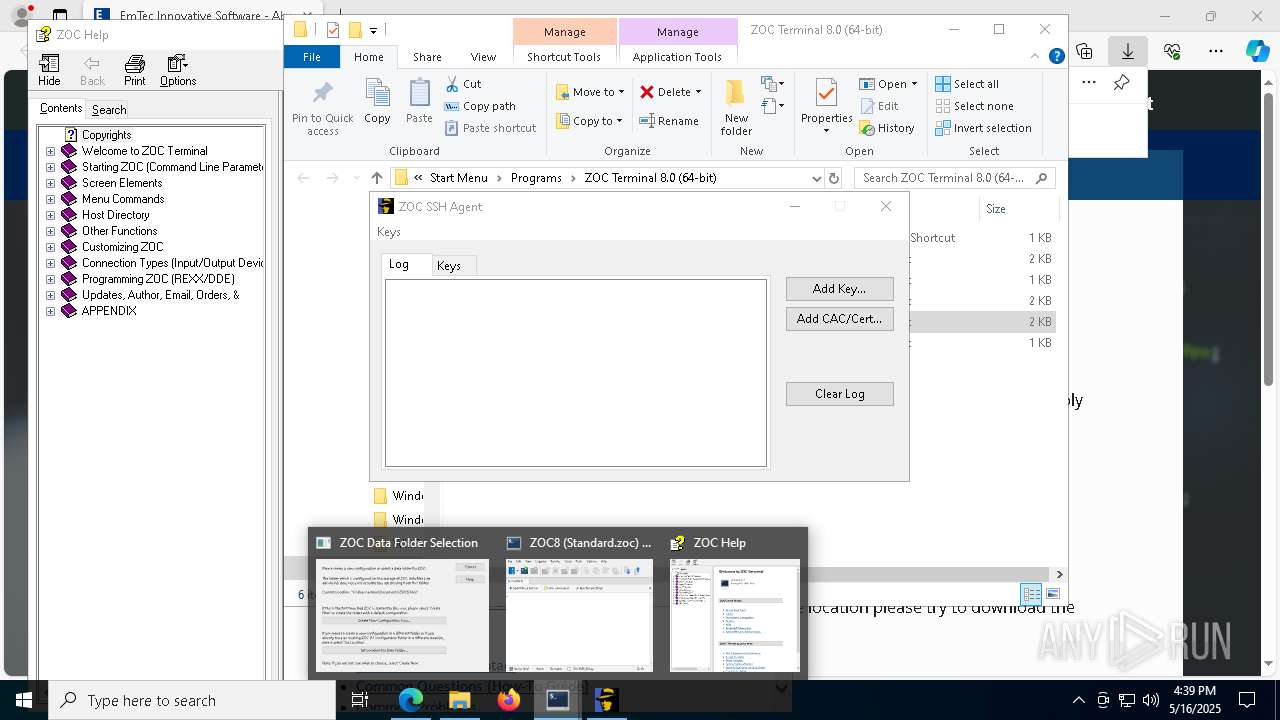Screen dimensions: 1280x720
Task: Open the address bar history dropdown
Action: pos(816,178)
